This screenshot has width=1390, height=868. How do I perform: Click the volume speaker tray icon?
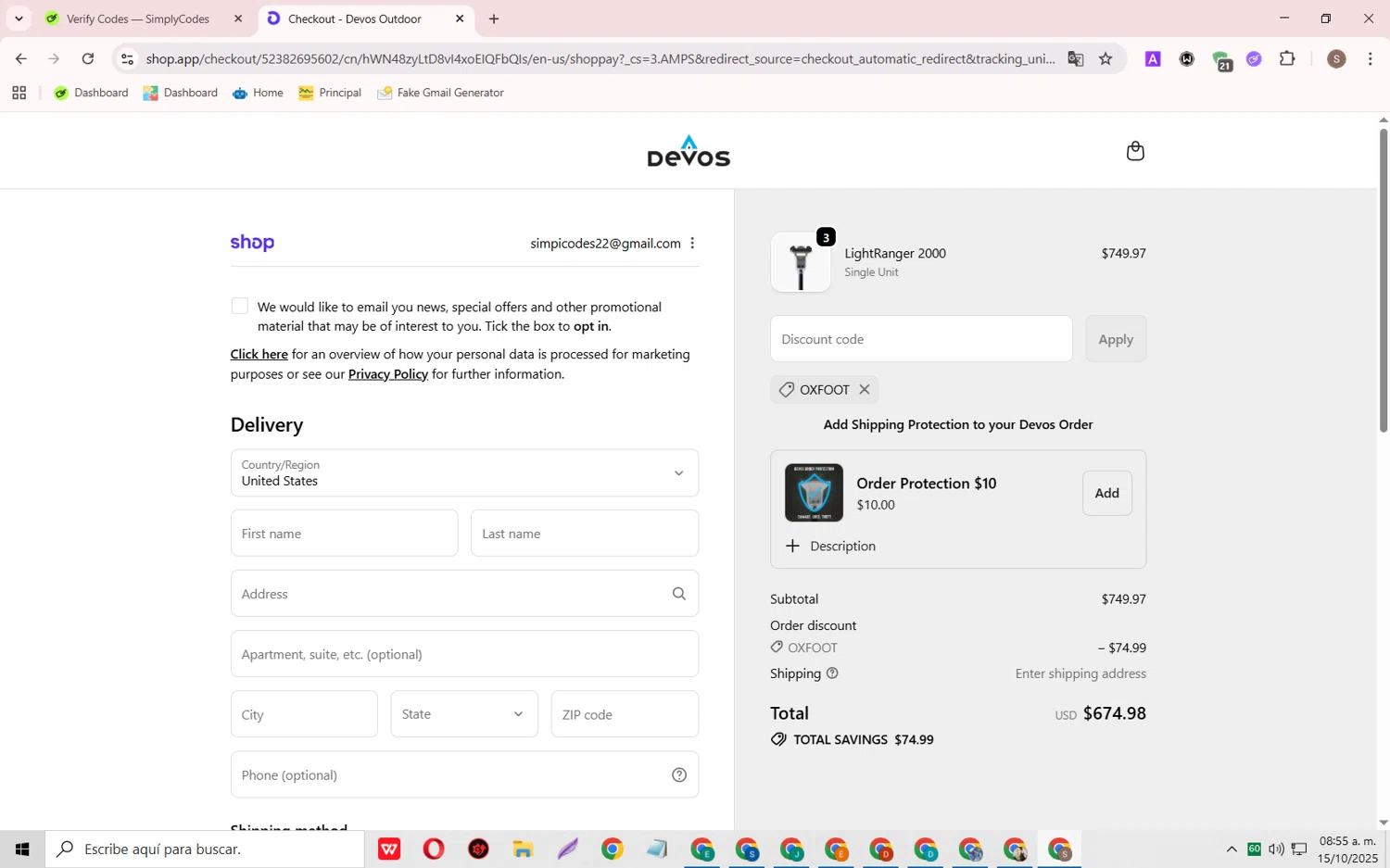(1276, 849)
